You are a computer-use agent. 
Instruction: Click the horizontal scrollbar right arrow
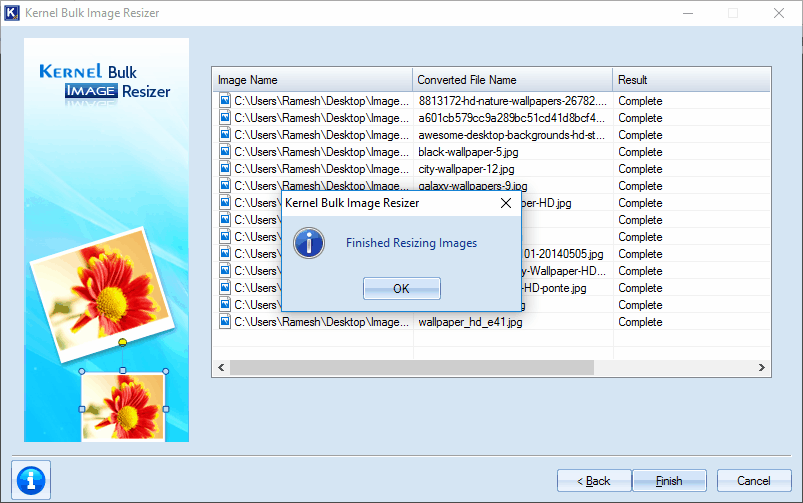pos(762,367)
